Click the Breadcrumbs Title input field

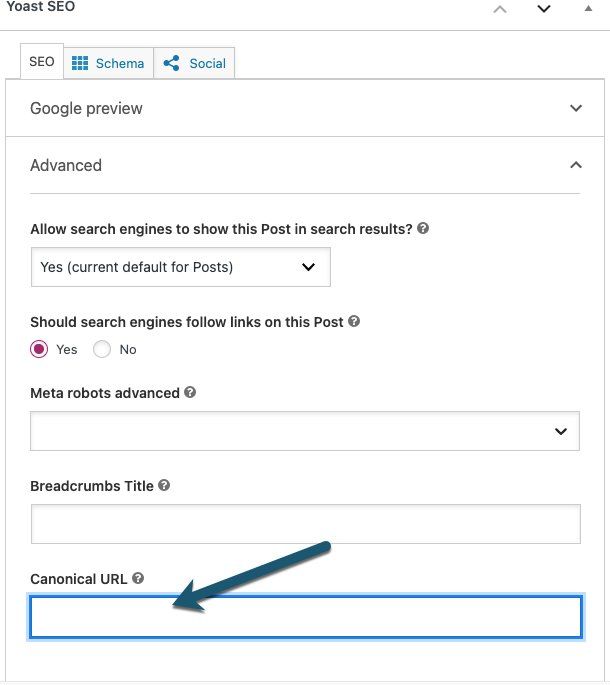click(x=305, y=523)
